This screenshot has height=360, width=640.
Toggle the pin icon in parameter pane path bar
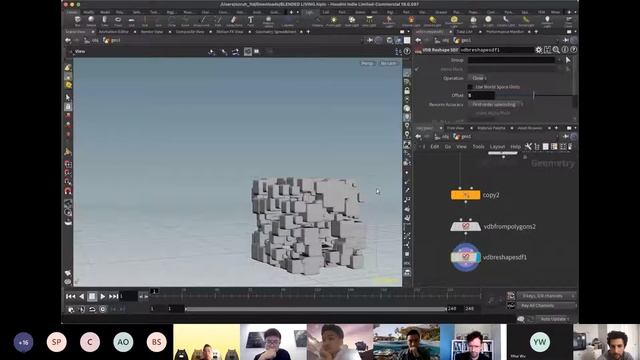tap(566, 40)
